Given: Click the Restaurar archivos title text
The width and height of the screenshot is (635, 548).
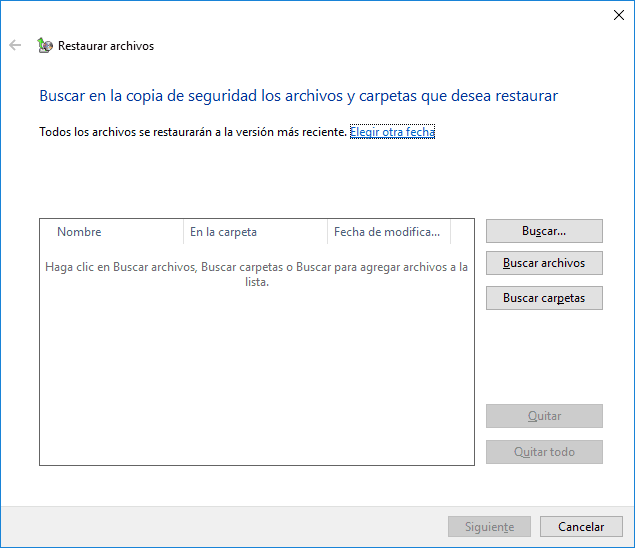Looking at the screenshot, I should coord(106,46).
